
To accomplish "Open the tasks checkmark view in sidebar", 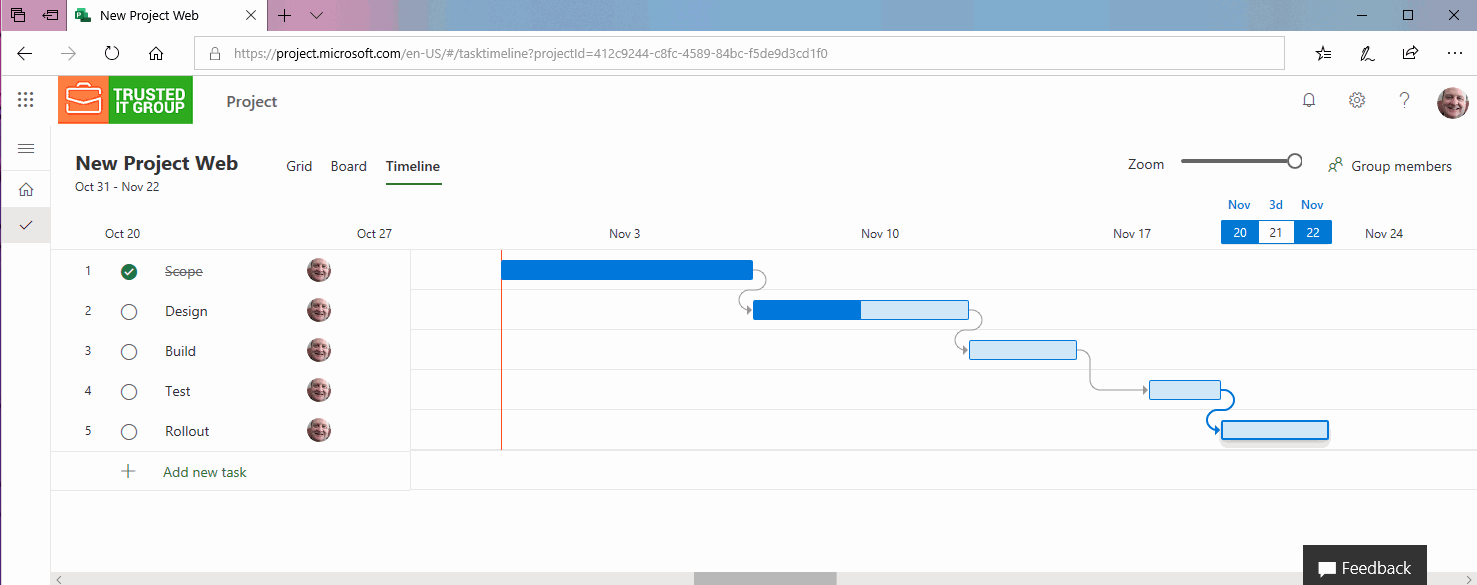I will pos(25,225).
